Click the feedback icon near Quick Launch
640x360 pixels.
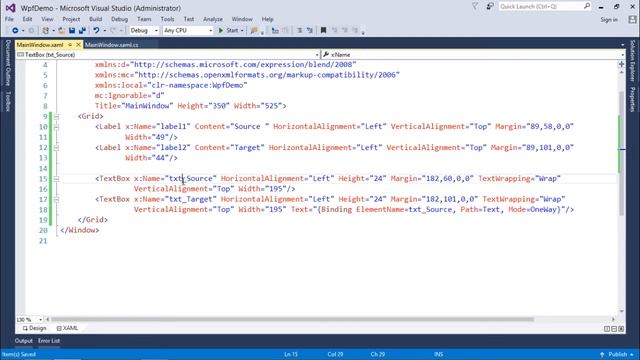point(490,7)
